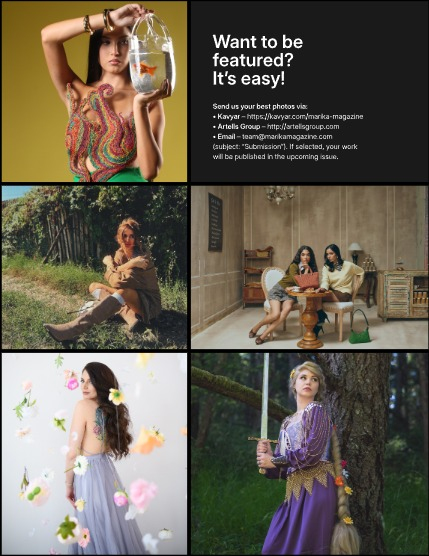Click the team@marikamagazine.com email address
The height and width of the screenshot is (556, 429).
pyautogui.click(x=287, y=137)
